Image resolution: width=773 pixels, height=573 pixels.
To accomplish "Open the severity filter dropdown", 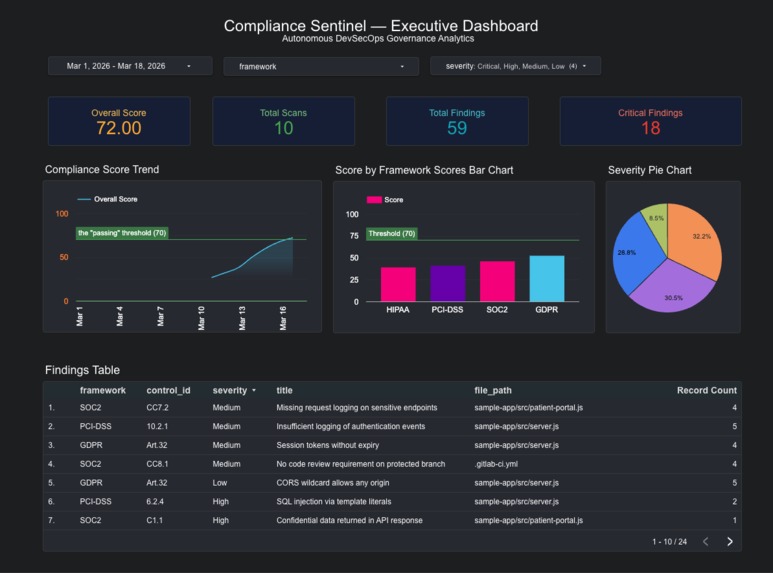I will (x=515, y=66).
